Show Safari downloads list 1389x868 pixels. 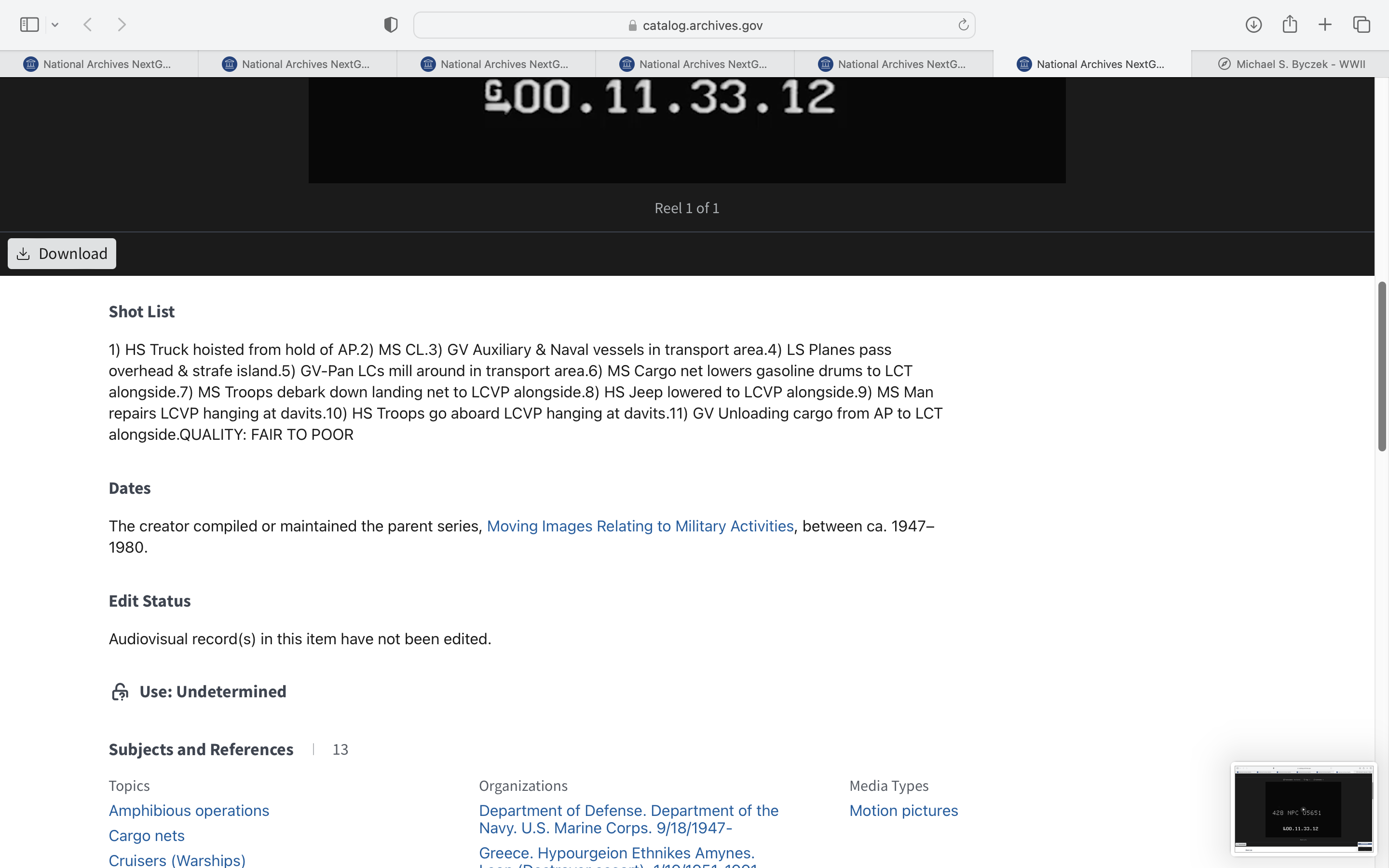[x=1253, y=25]
